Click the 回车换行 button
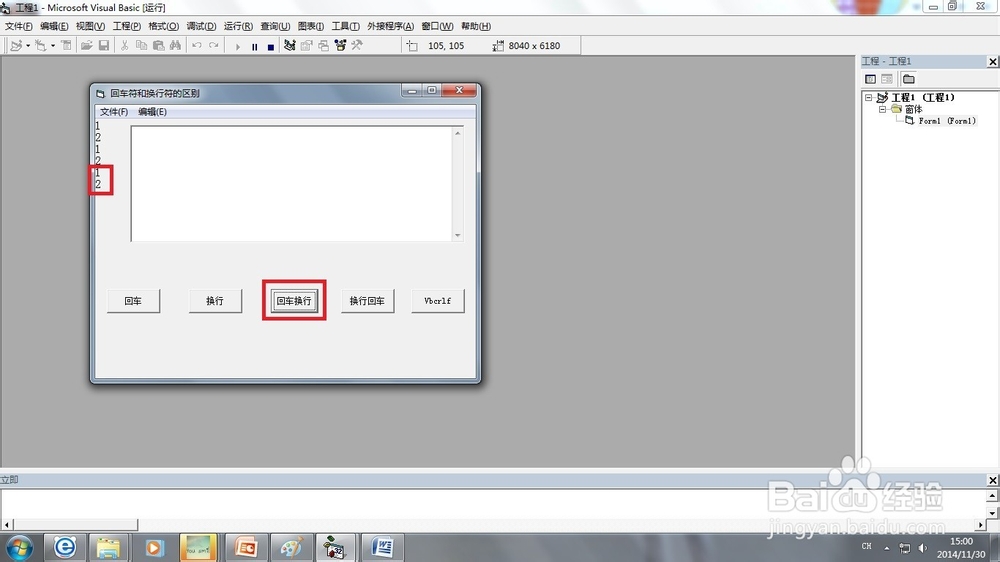1000x562 pixels. click(294, 300)
